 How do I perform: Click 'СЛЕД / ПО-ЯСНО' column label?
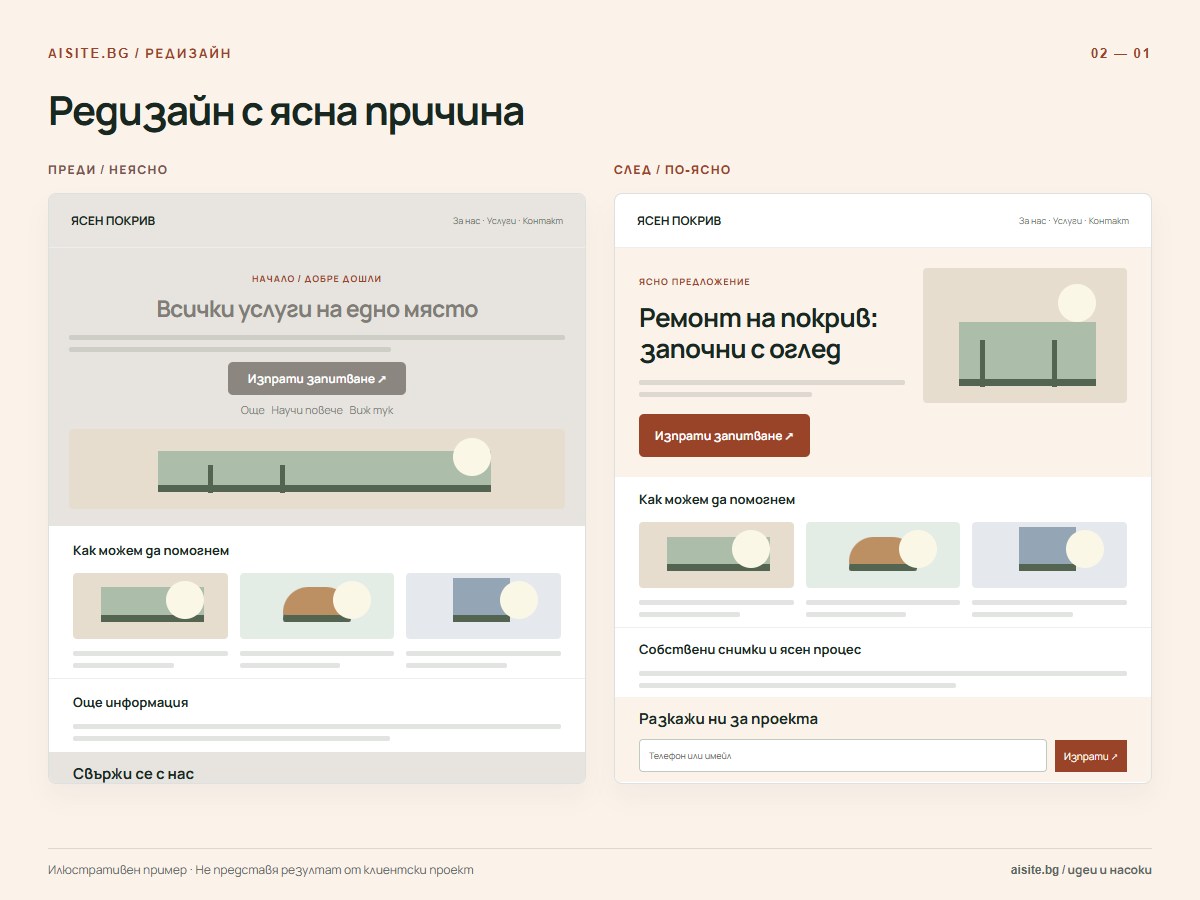(672, 170)
